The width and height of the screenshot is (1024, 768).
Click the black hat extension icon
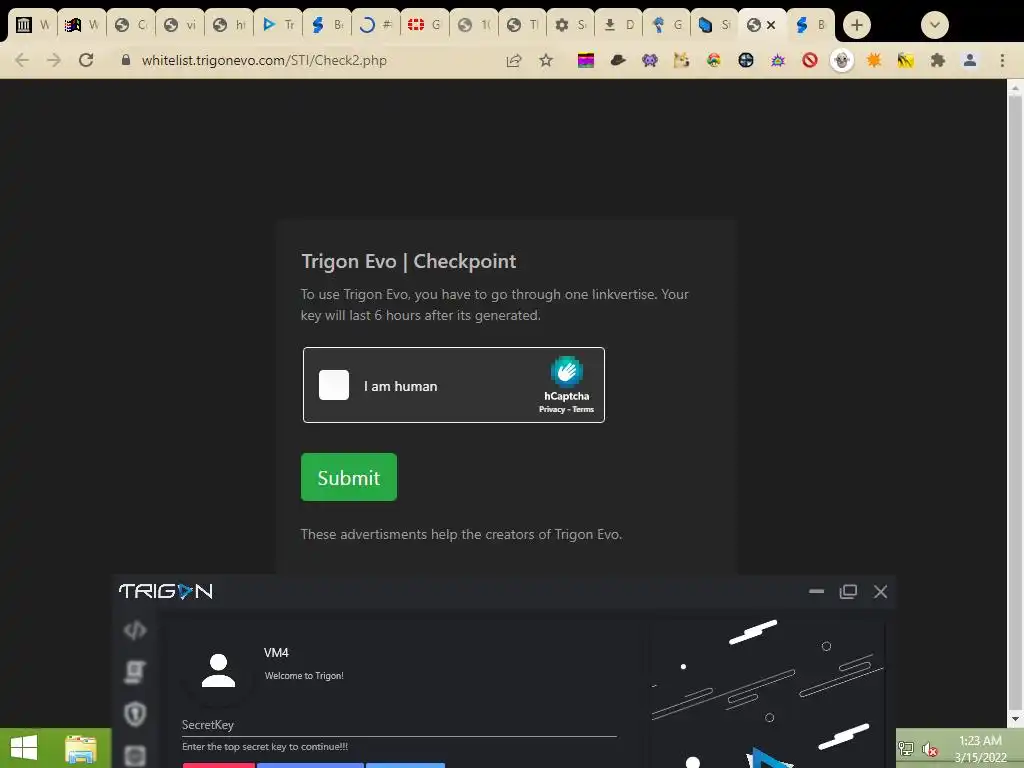618,61
